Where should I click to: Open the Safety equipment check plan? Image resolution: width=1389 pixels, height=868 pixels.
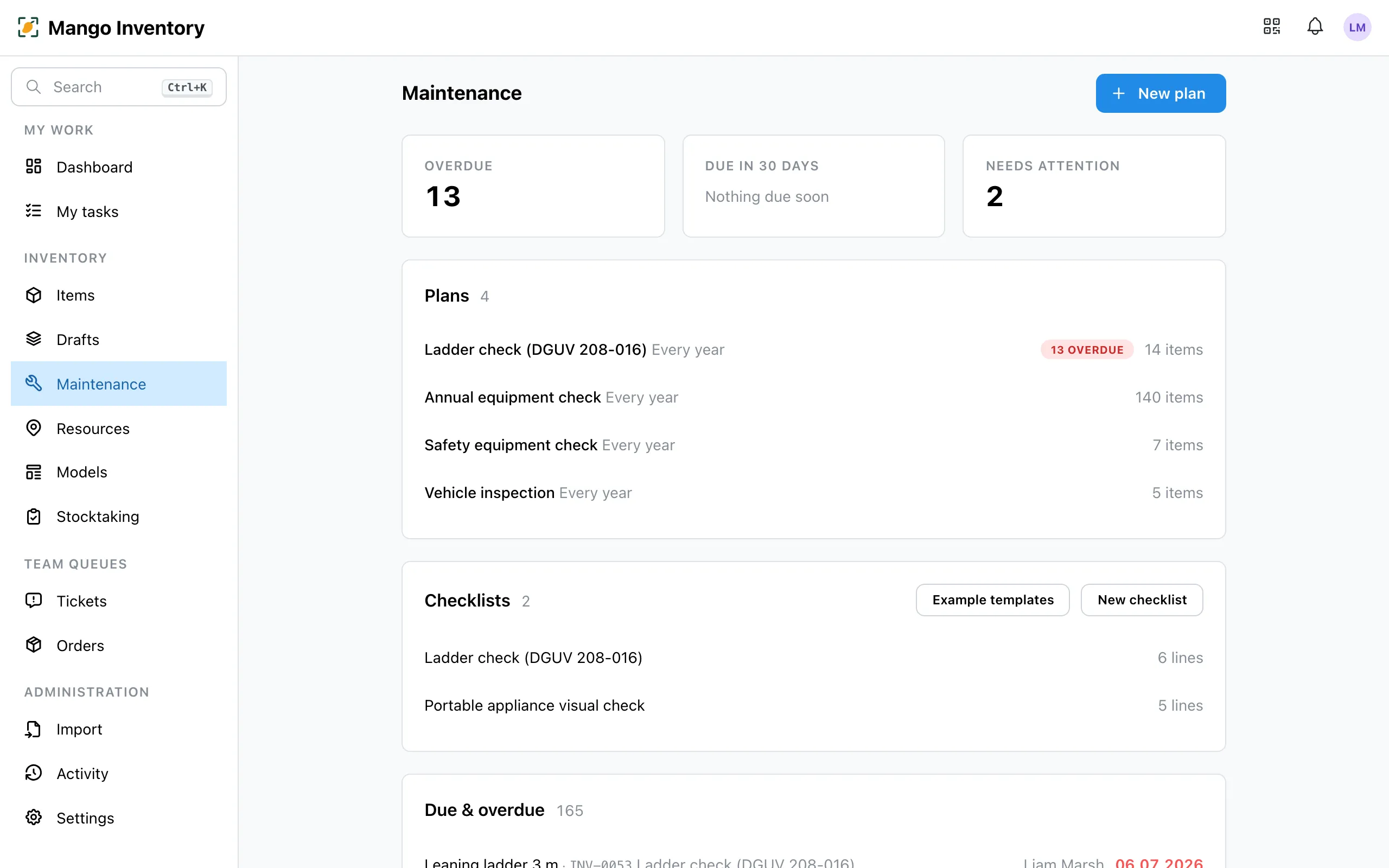pyautogui.click(x=813, y=445)
